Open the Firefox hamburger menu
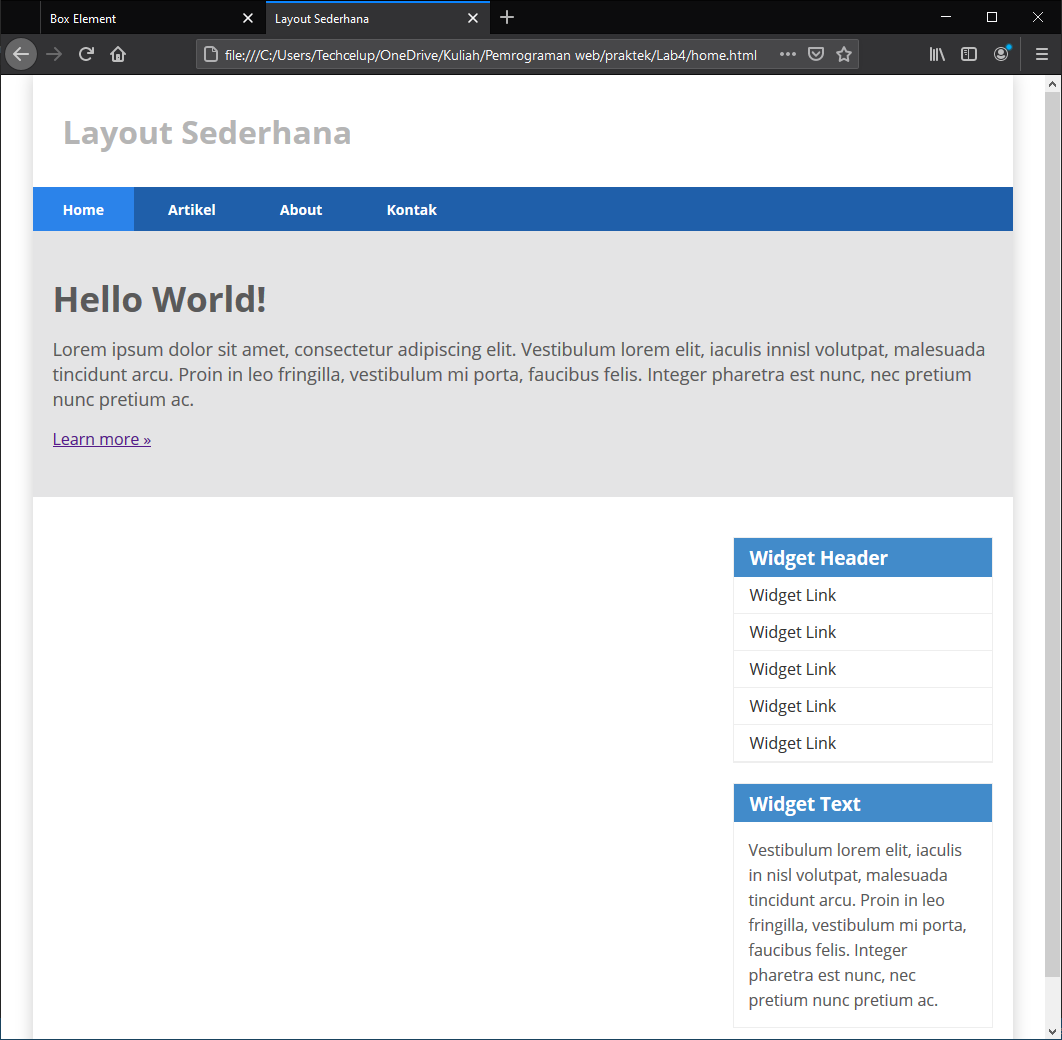Screen dimensions: 1062x1040 [1042, 54]
